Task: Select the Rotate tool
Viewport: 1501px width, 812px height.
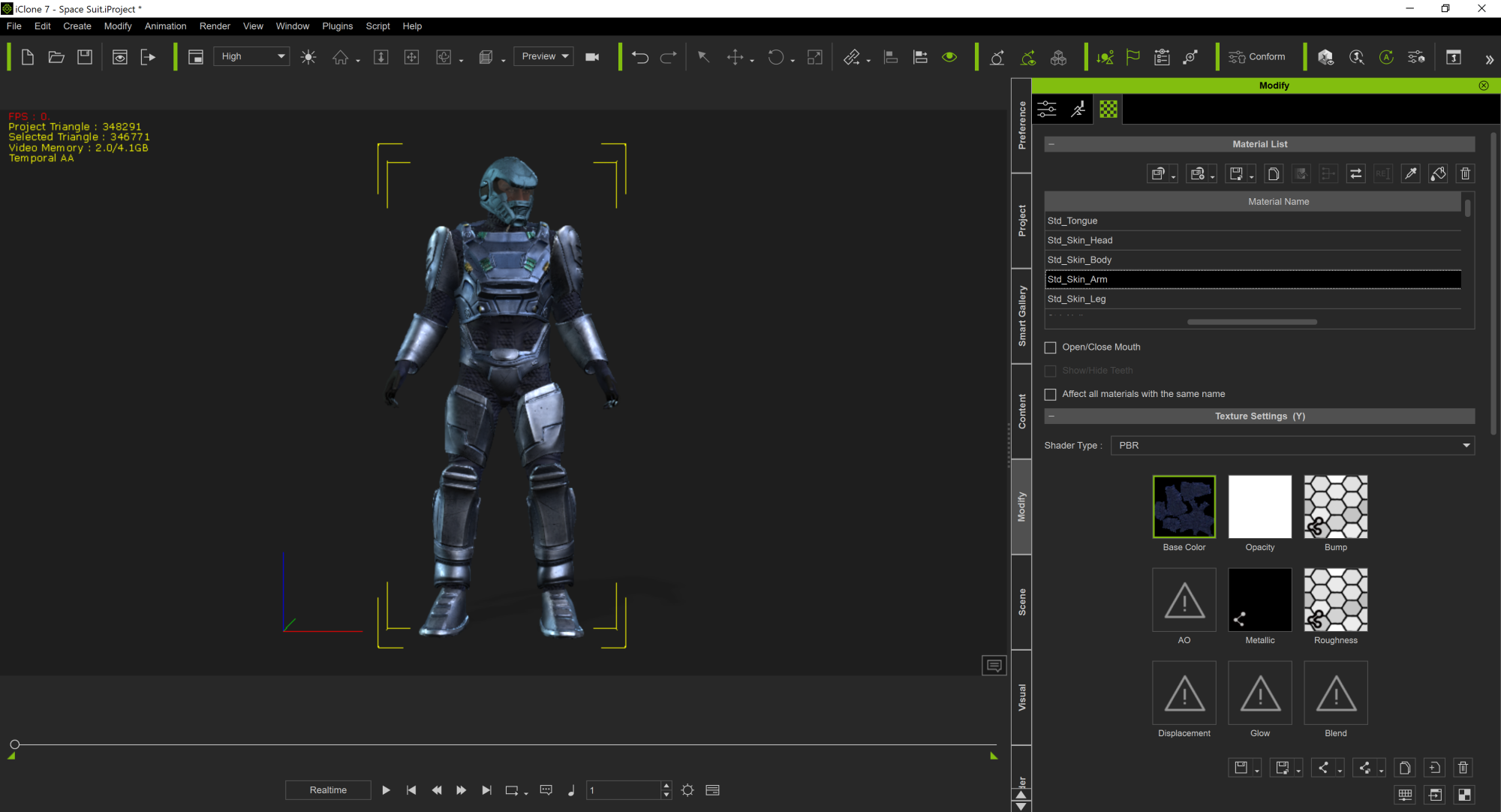Action: (776, 57)
